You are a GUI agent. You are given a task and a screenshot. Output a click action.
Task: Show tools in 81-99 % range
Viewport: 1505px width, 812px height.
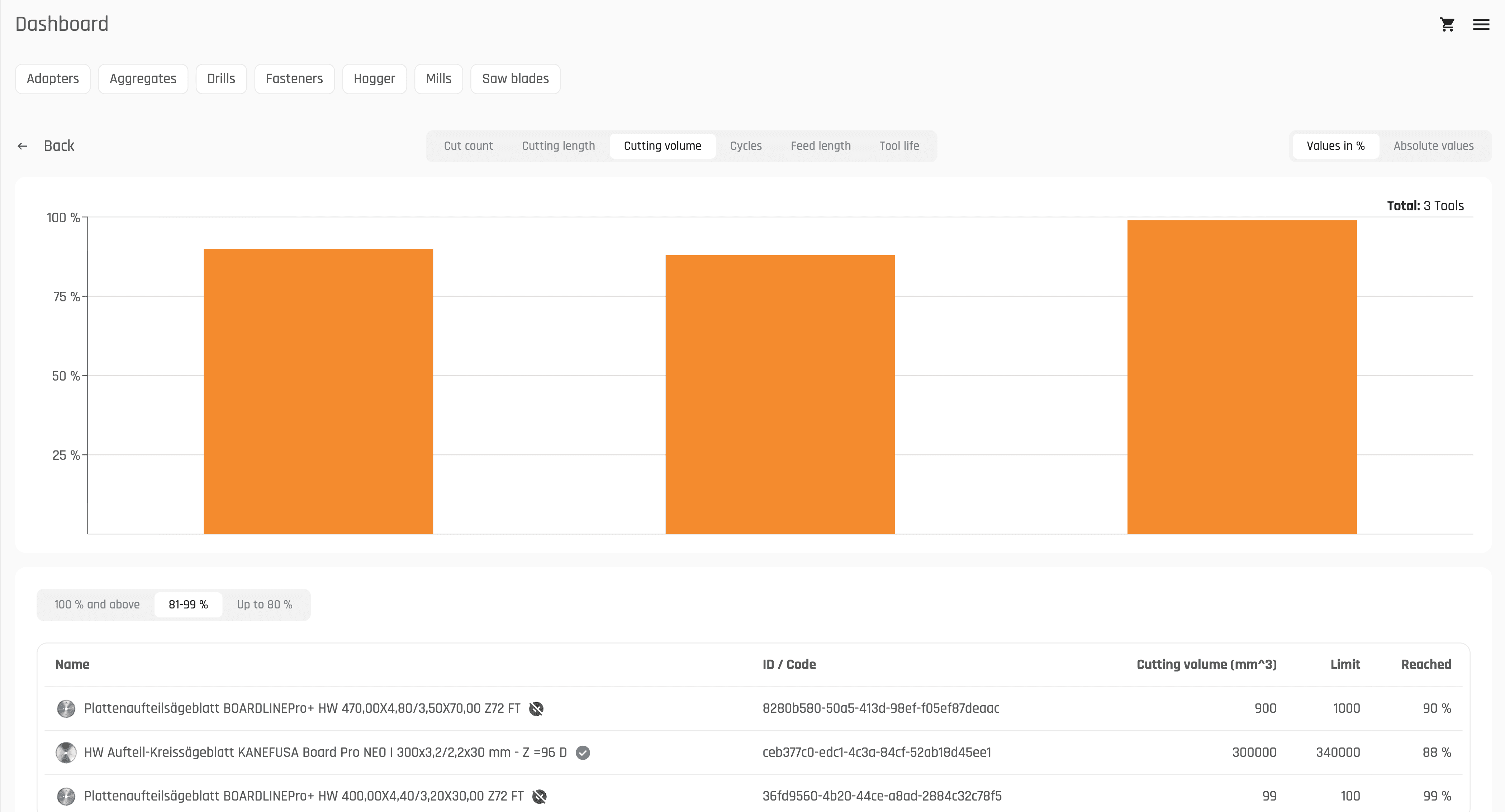point(188,605)
